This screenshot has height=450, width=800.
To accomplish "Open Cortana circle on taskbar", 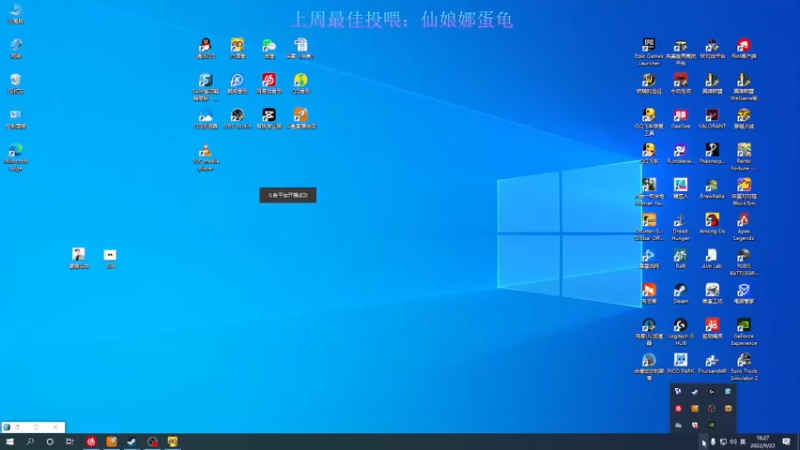I will (x=49, y=442).
